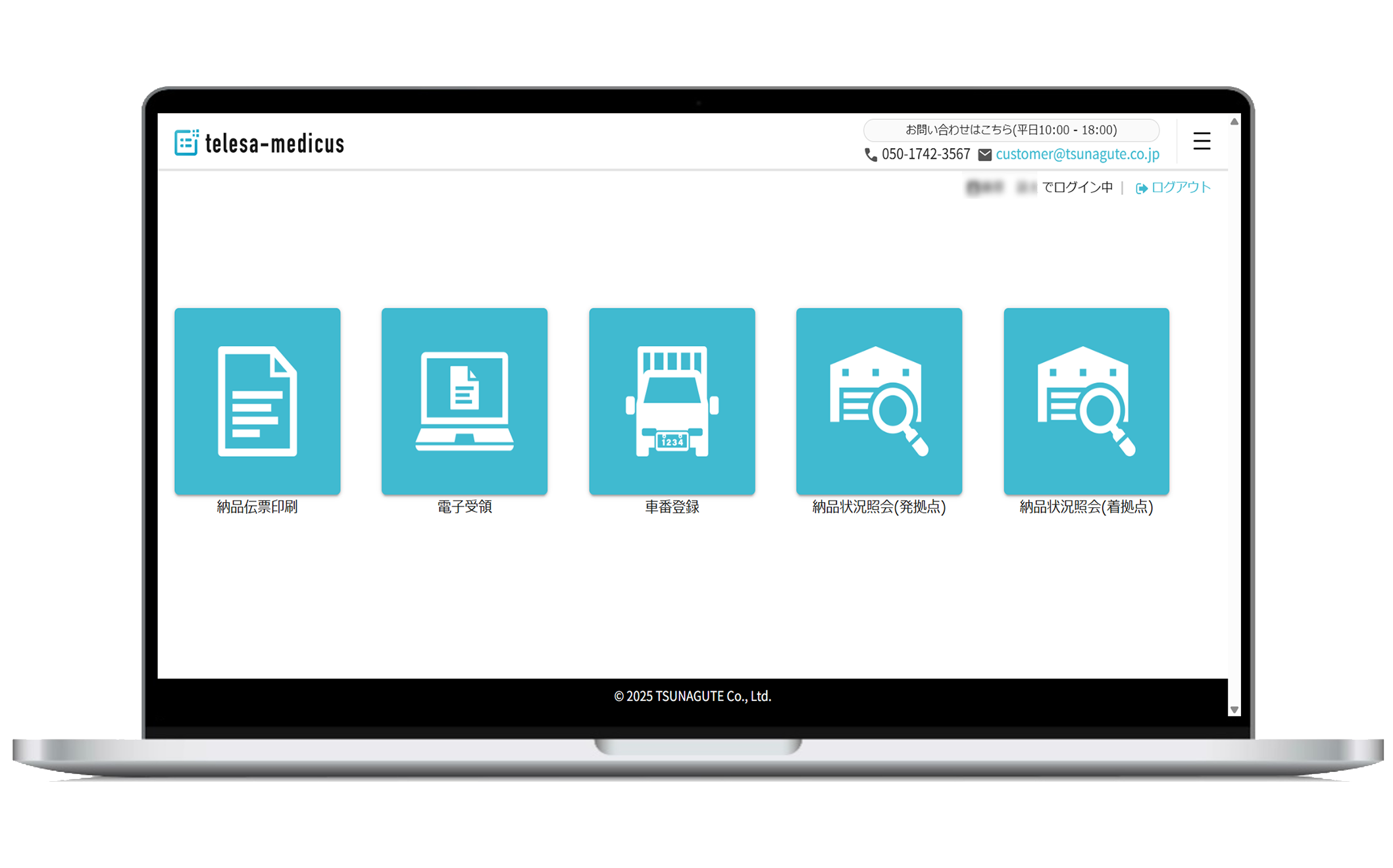Click the ログアウト link
1393x868 pixels.
[1180, 188]
